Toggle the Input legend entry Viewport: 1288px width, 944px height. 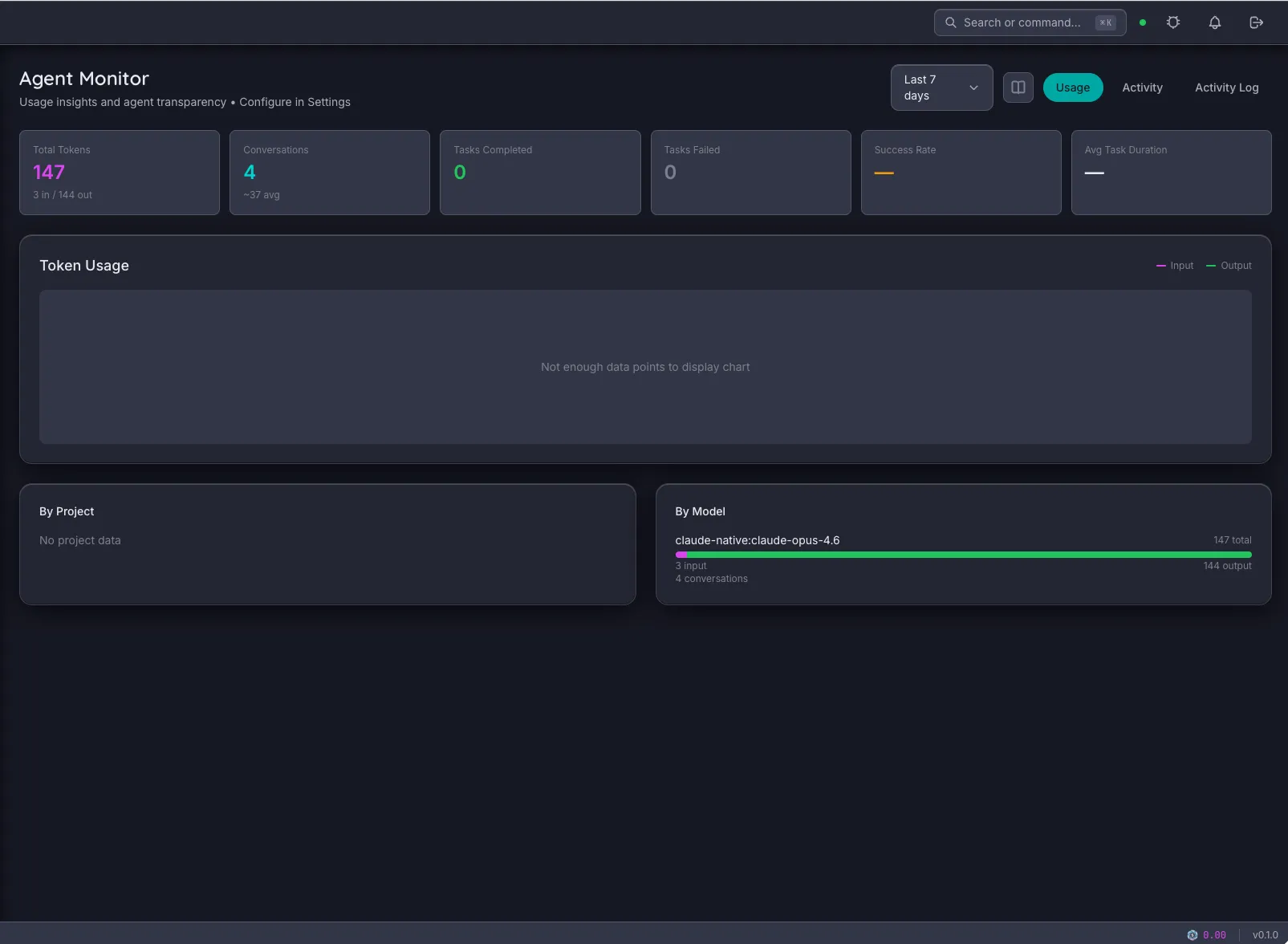[x=1175, y=266]
